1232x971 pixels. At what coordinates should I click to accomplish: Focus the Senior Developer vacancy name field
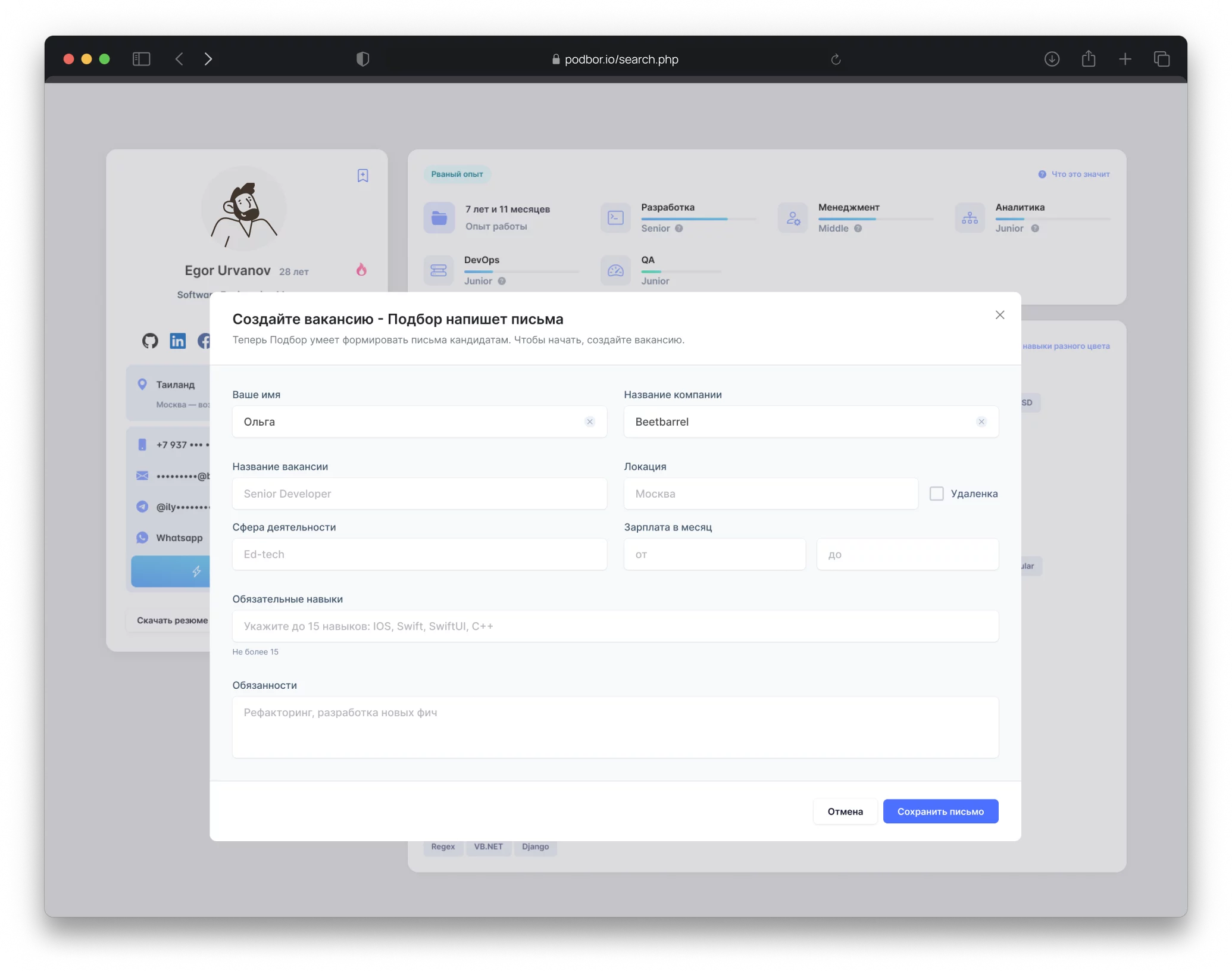click(419, 494)
